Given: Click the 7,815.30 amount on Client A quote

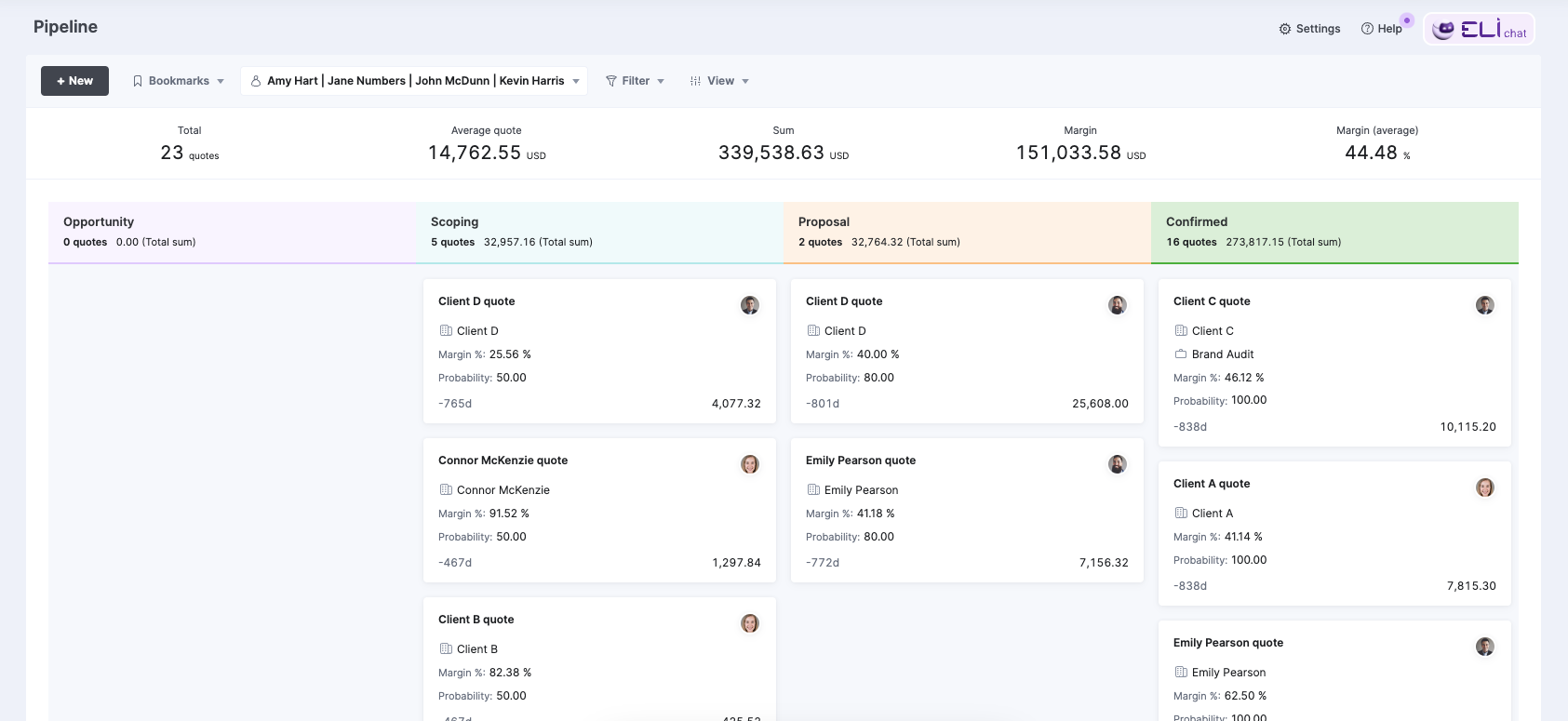Looking at the screenshot, I should [x=1471, y=586].
